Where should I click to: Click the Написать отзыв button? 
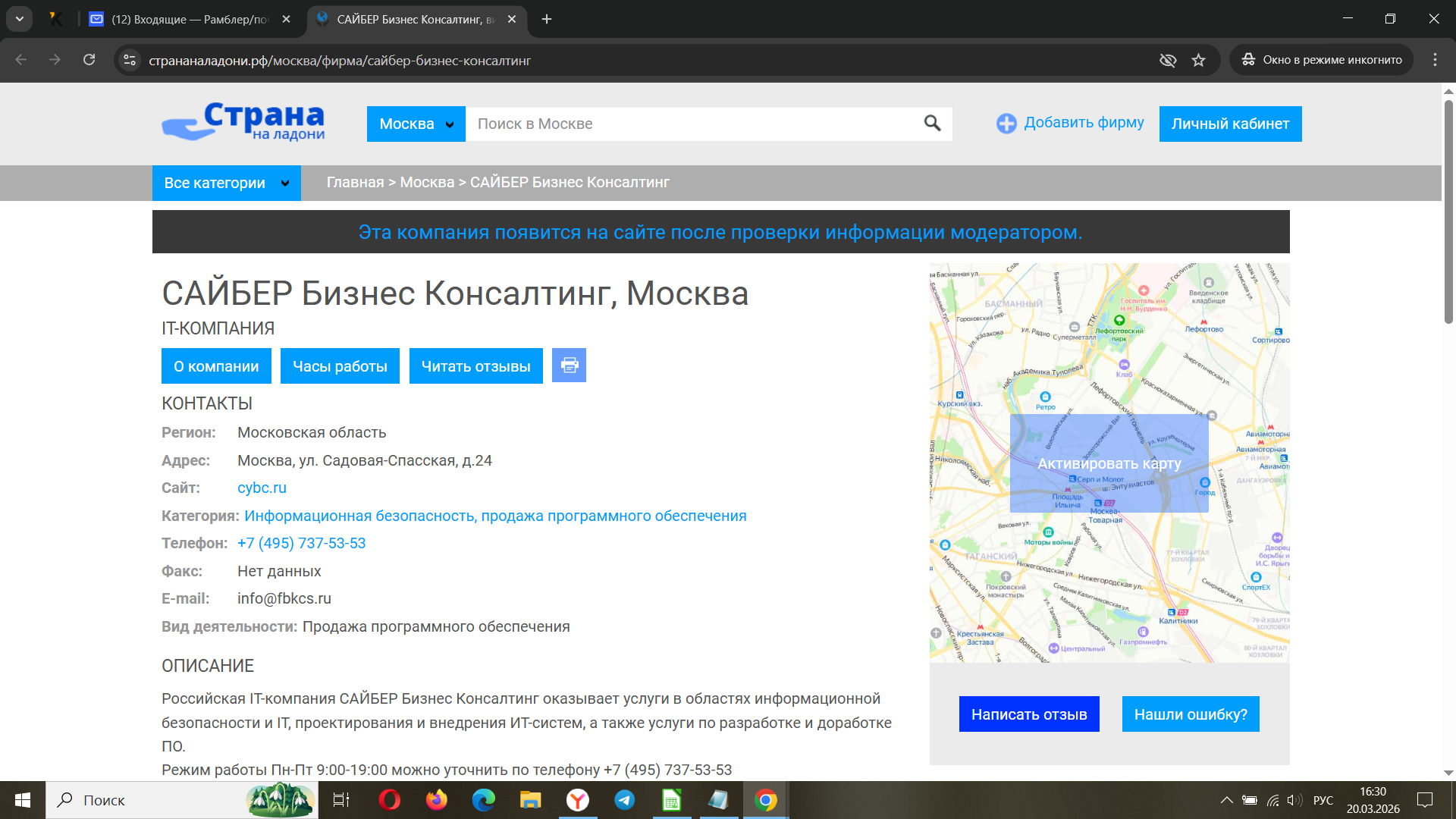[1029, 714]
